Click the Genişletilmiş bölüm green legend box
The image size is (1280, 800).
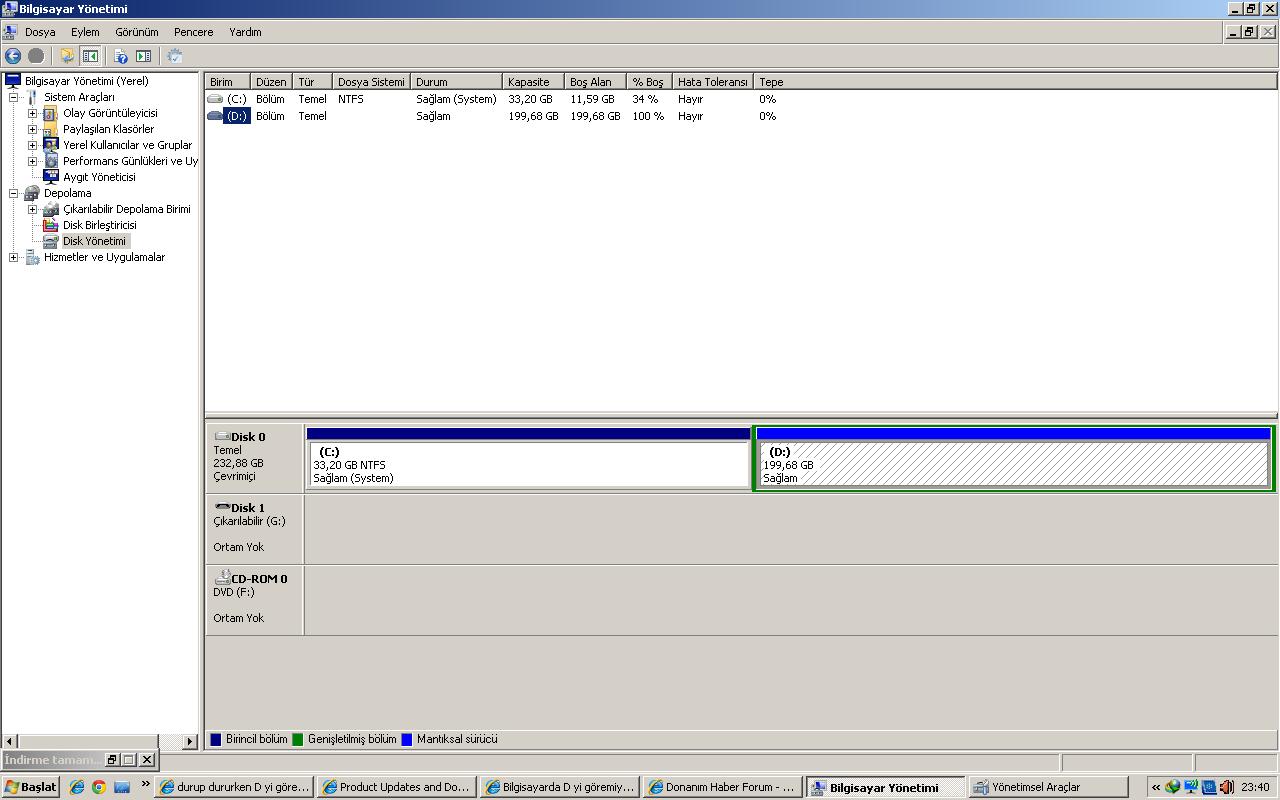pyautogui.click(x=298, y=740)
